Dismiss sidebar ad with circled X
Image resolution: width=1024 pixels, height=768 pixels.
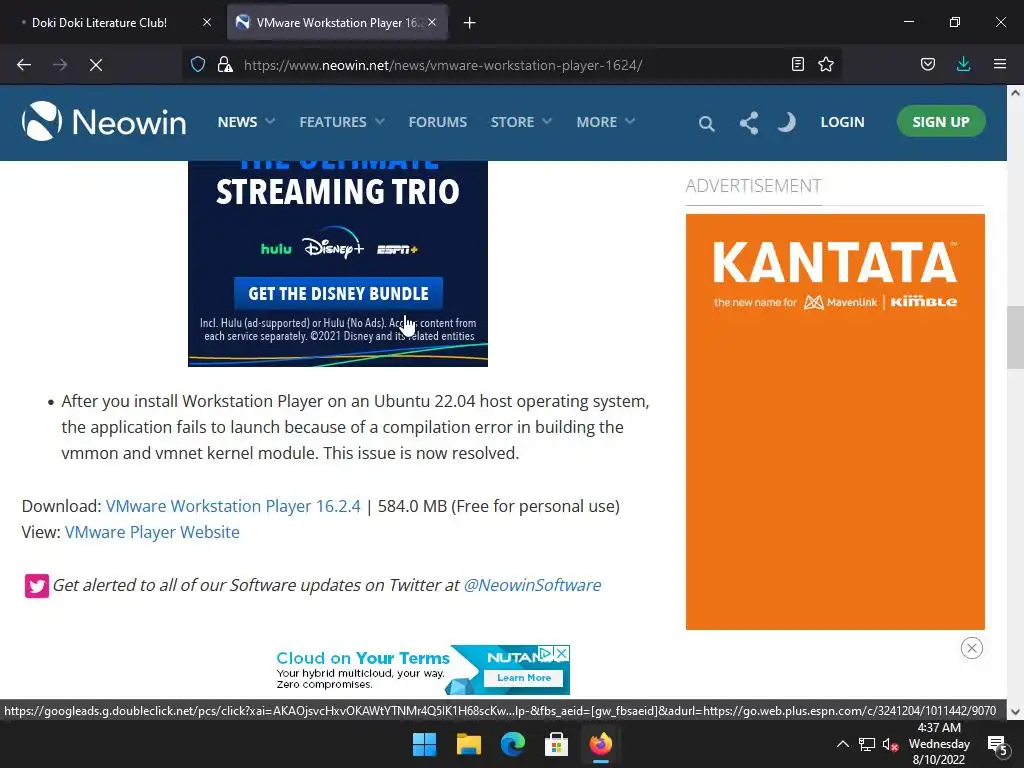pyautogui.click(x=972, y=648)
